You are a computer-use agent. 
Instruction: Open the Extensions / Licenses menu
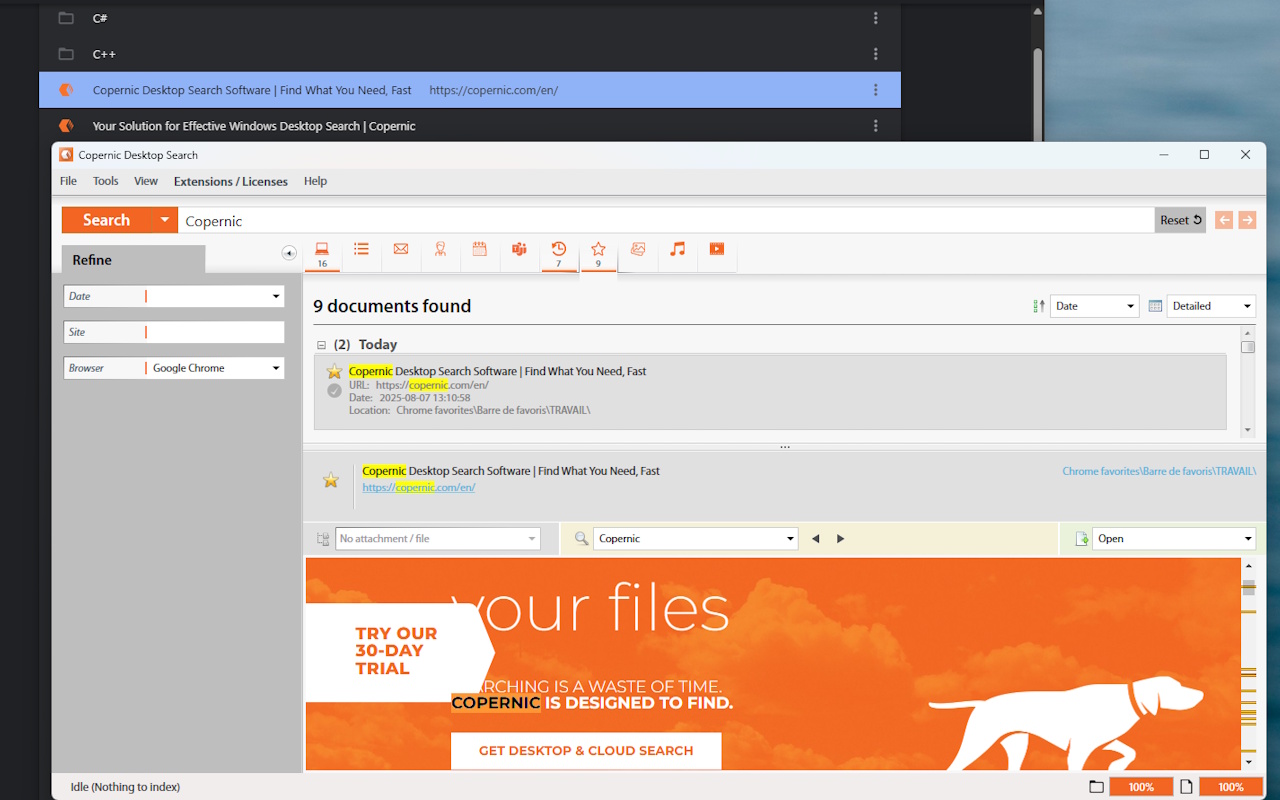tap(230, 181)
